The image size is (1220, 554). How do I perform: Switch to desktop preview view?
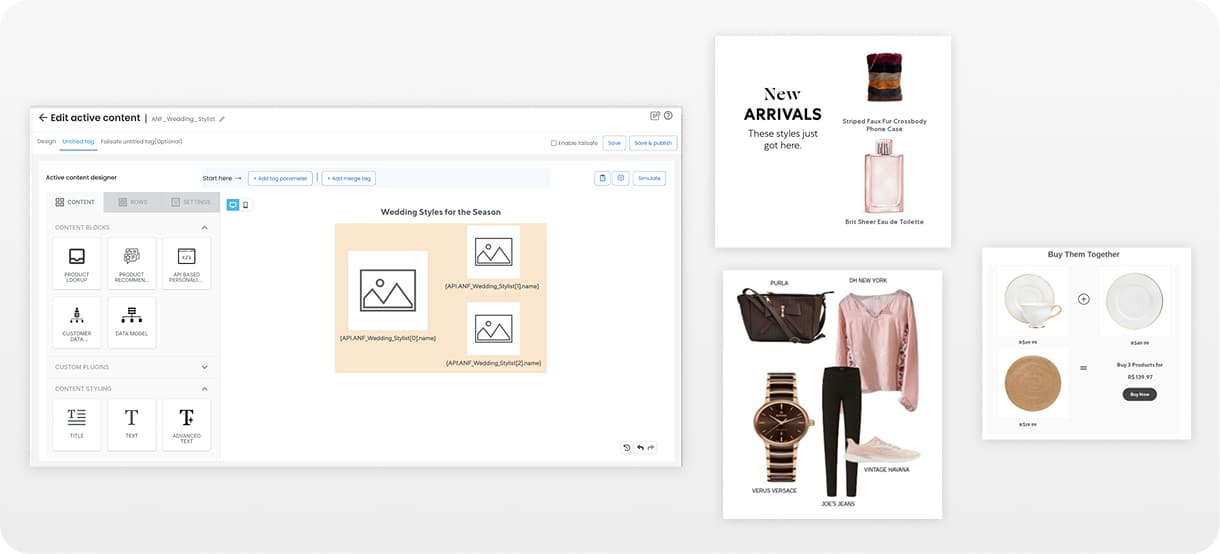coord(233,204)
